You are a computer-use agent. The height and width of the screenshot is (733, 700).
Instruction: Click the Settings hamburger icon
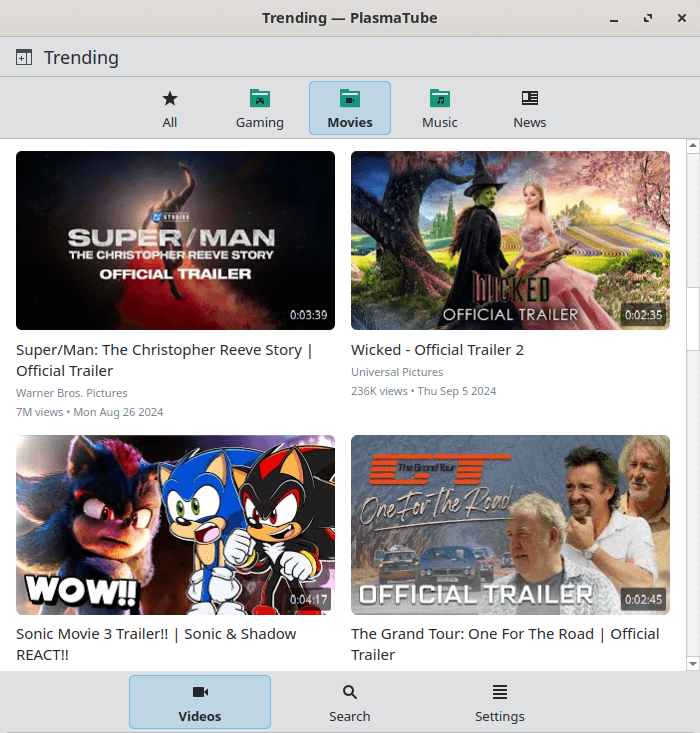coord(500,692)
